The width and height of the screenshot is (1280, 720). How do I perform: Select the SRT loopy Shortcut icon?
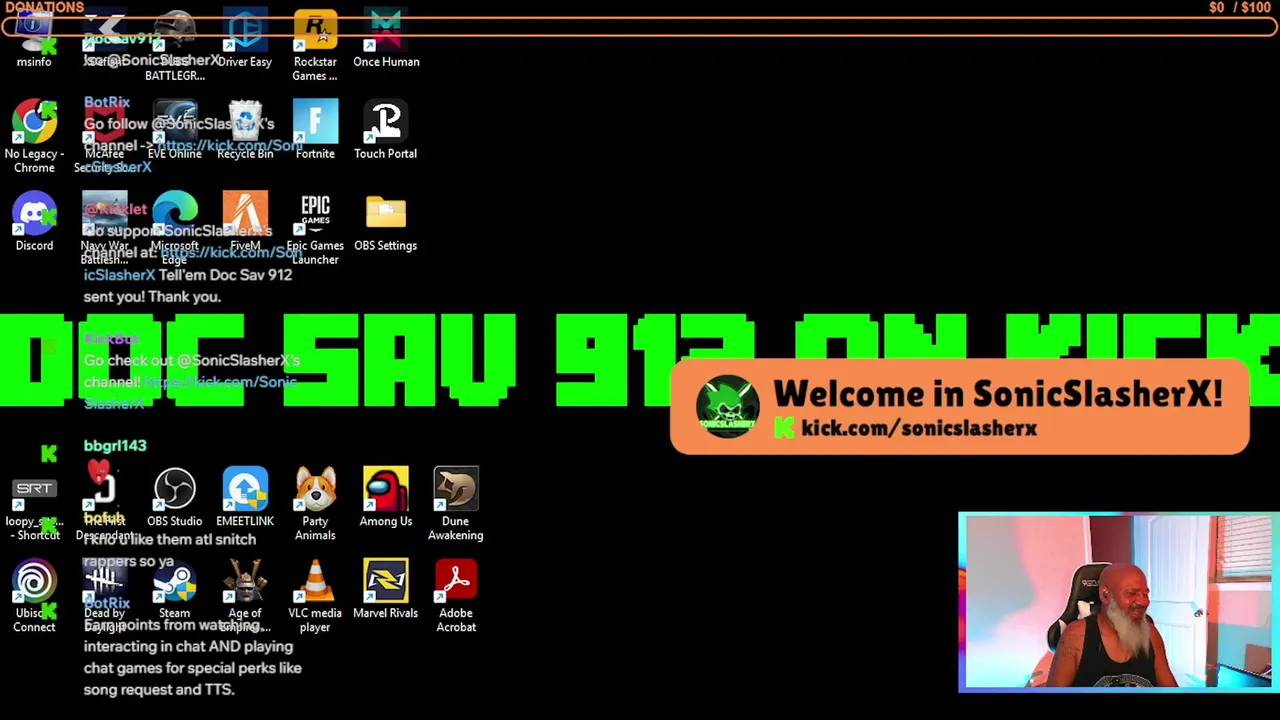click(x=34, y=505)
